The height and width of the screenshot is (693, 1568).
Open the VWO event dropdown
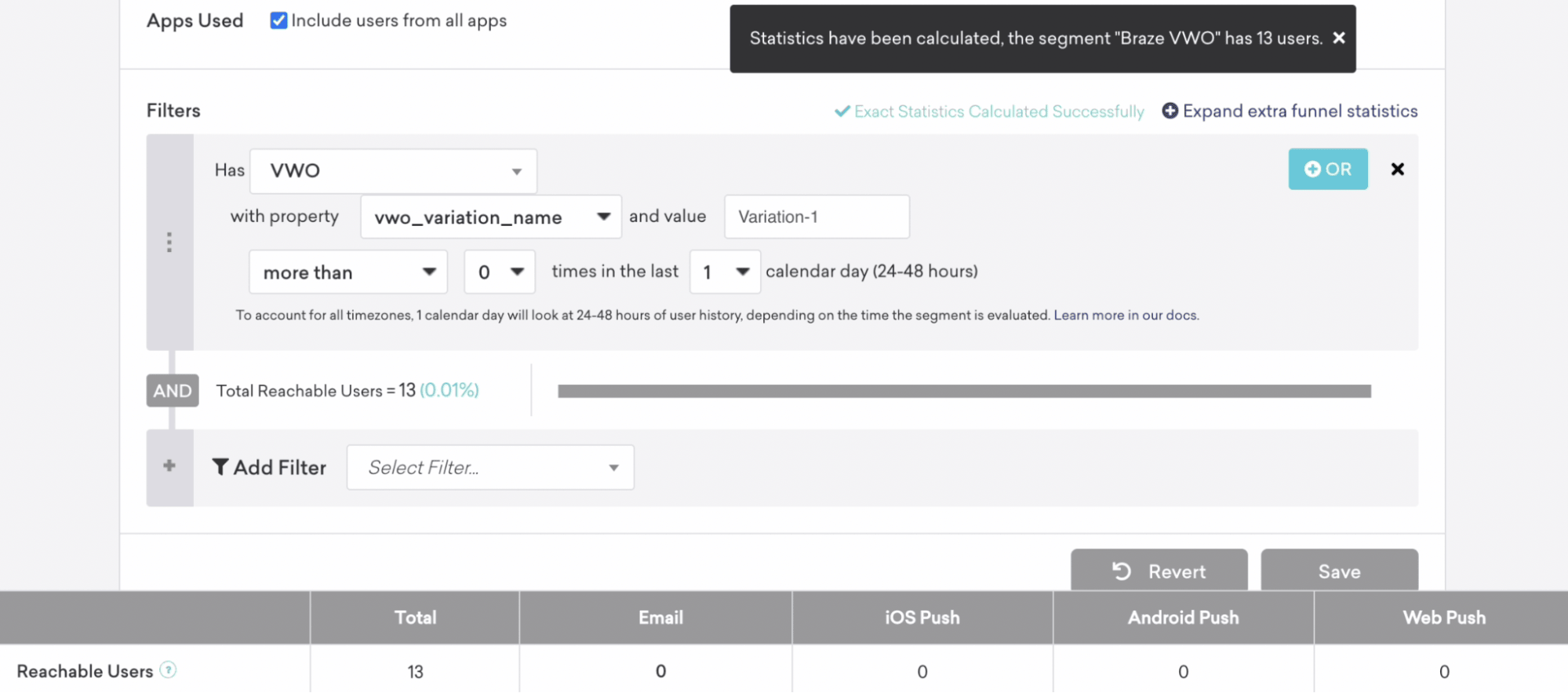(393, 171)
